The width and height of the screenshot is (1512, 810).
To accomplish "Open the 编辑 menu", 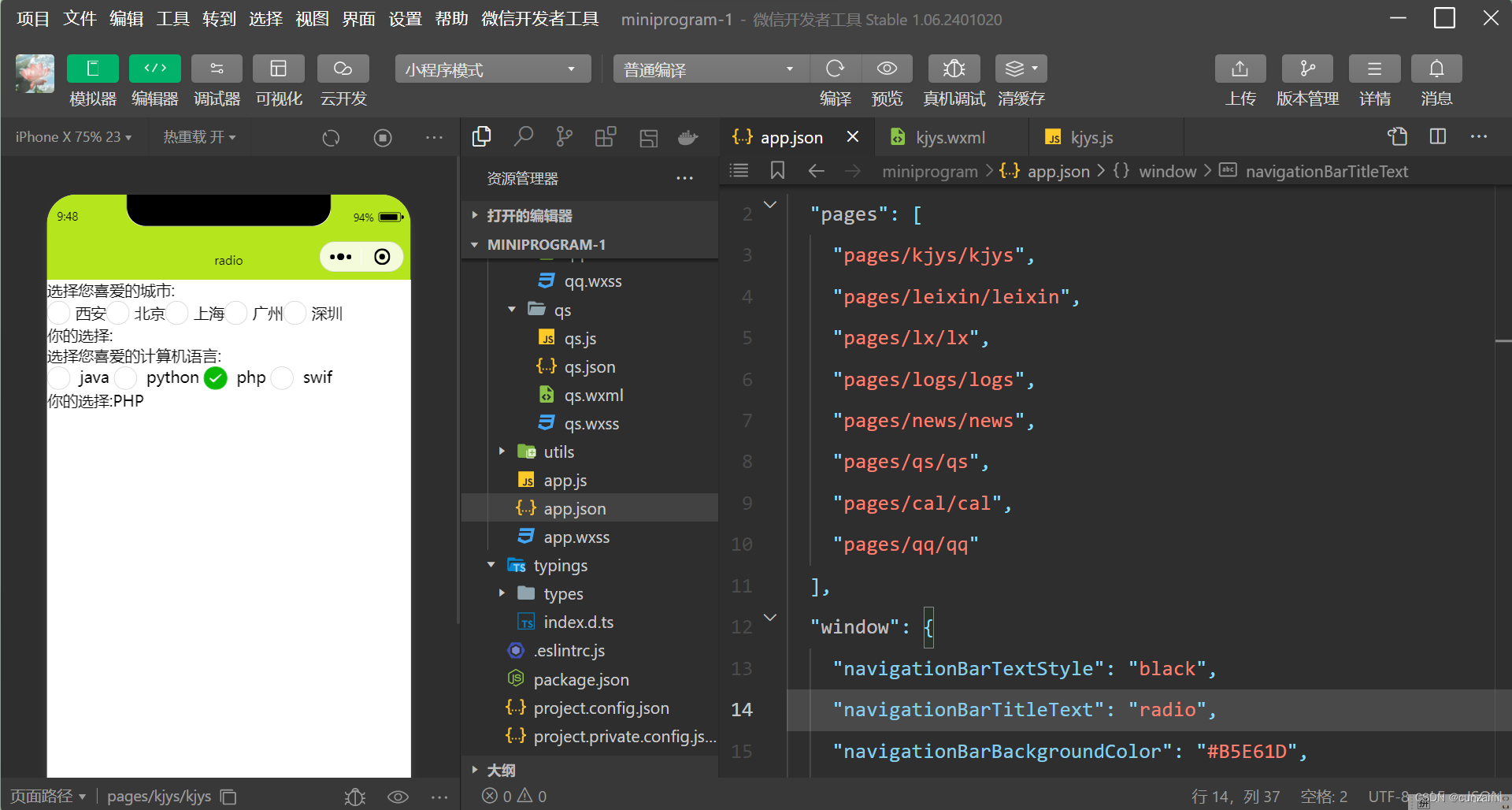I will tap(126, 19).
